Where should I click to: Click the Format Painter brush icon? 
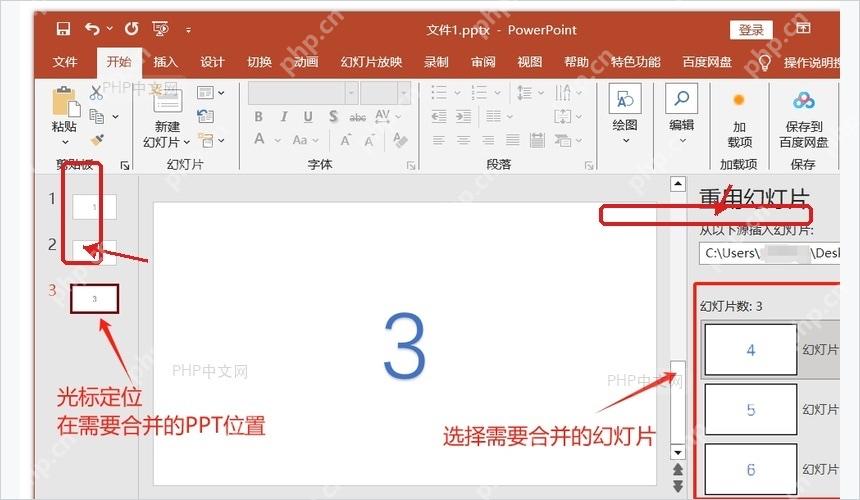pos(97,140)
